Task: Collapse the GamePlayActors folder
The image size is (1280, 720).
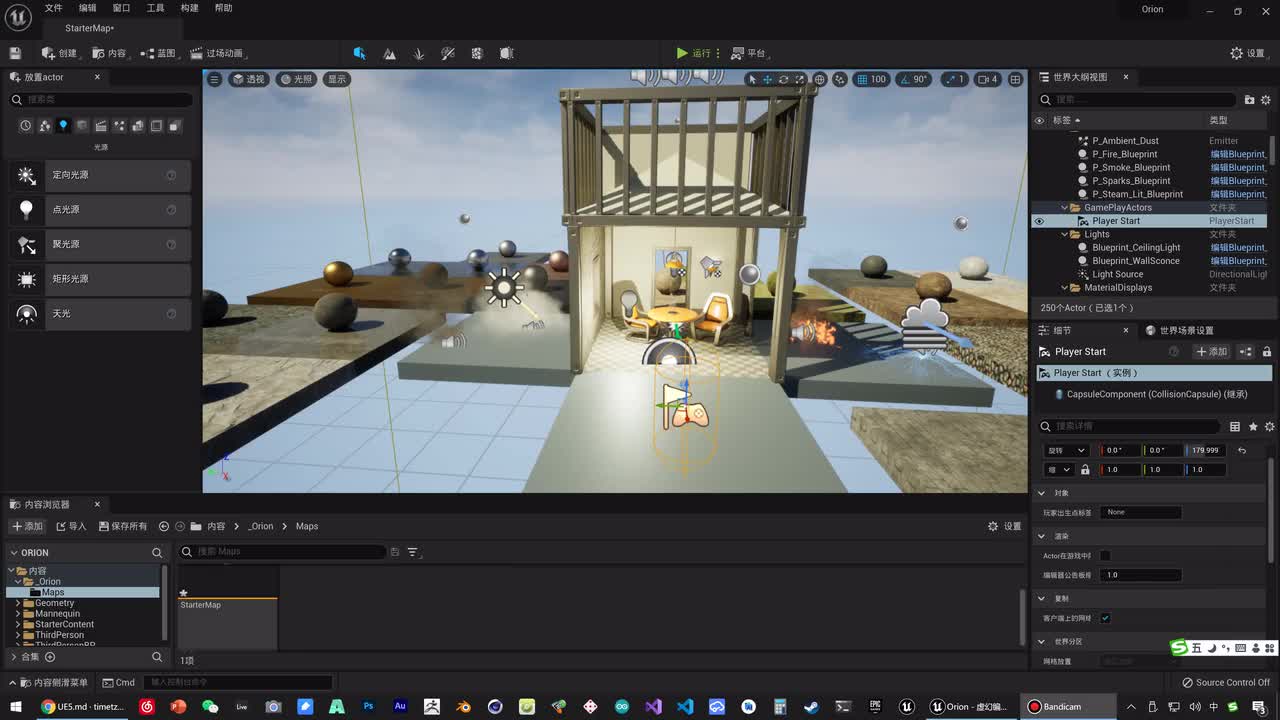Action: coord(1064,208)
